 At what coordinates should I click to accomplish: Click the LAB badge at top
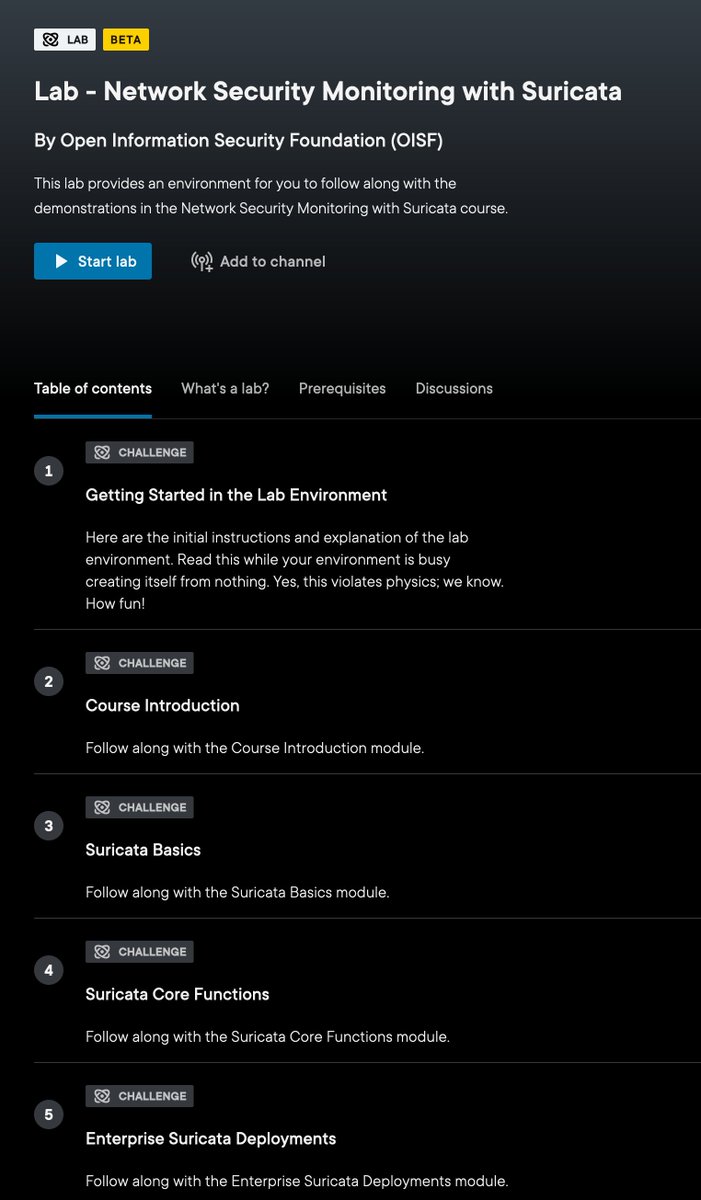(x=65, y=40)
